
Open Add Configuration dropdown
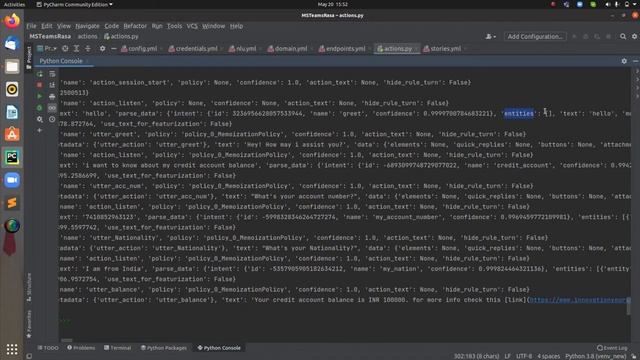coord(535,37)
